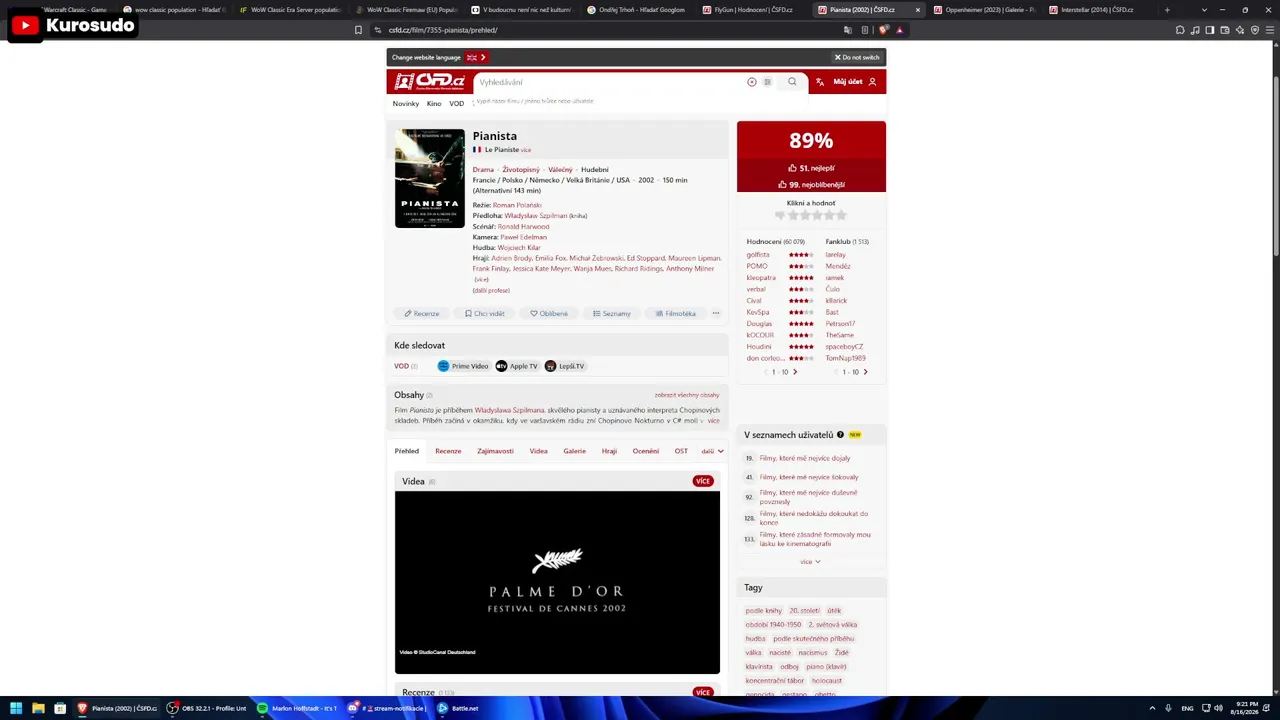The image size is (1280, 720).
Task: Expand the cast list with více
Action: click(482, 280)
